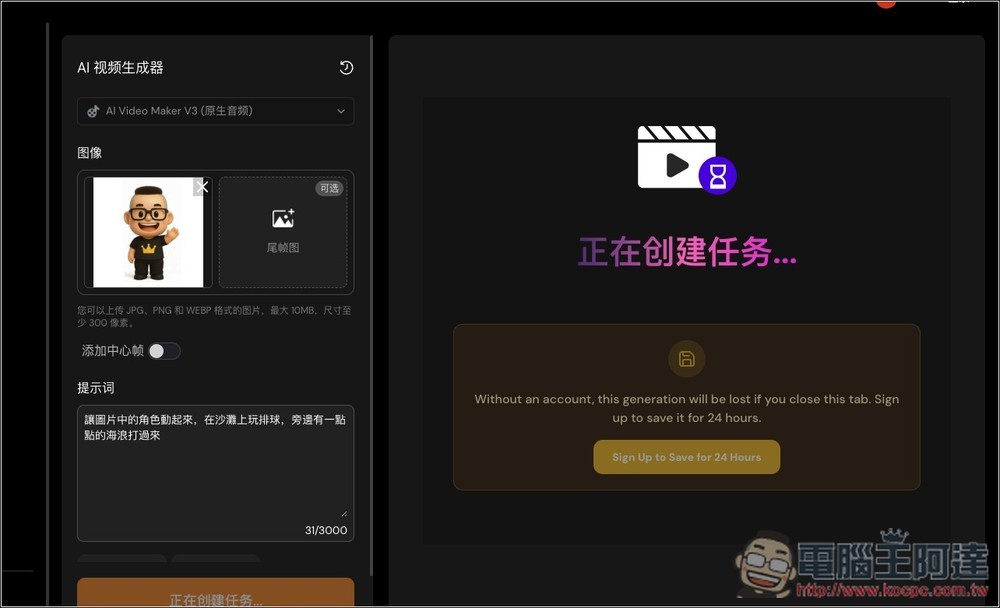1000x608 pixels.
Task: Click the 可选 badge on end frame
Action: 330,188
